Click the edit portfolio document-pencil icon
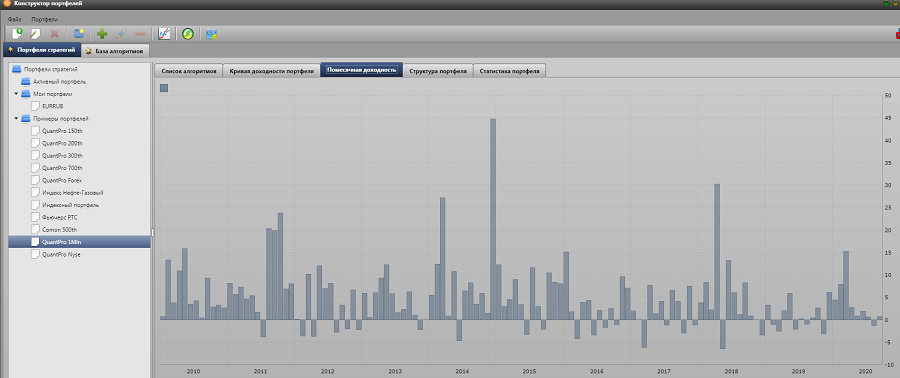This screenshot has width=900, height=378. (x=36, y=34)
